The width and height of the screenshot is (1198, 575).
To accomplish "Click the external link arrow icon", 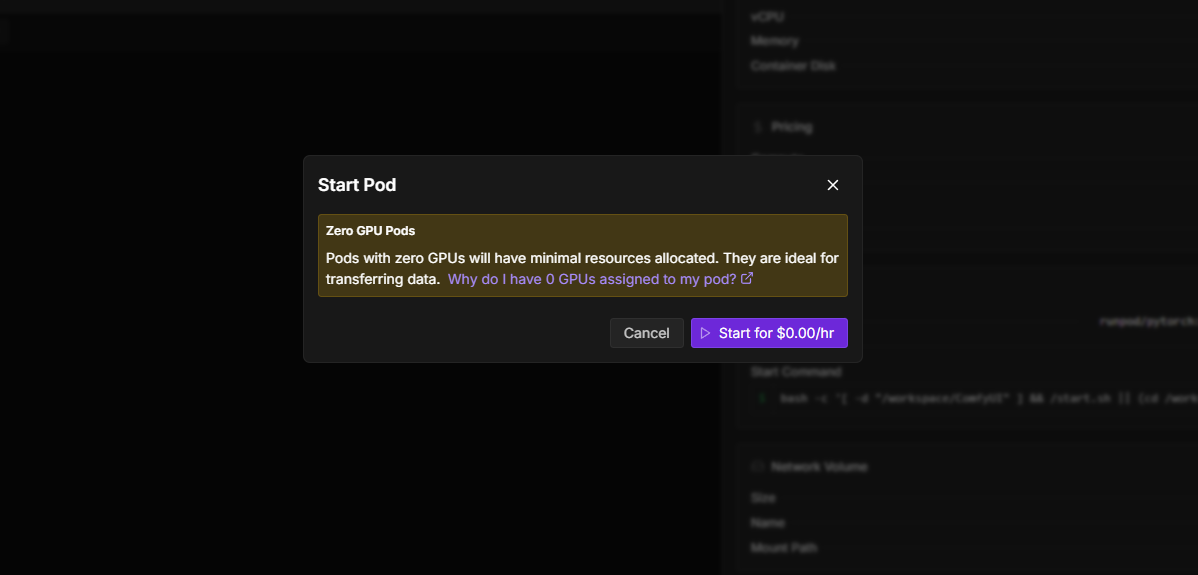I will tap(746, 279).
